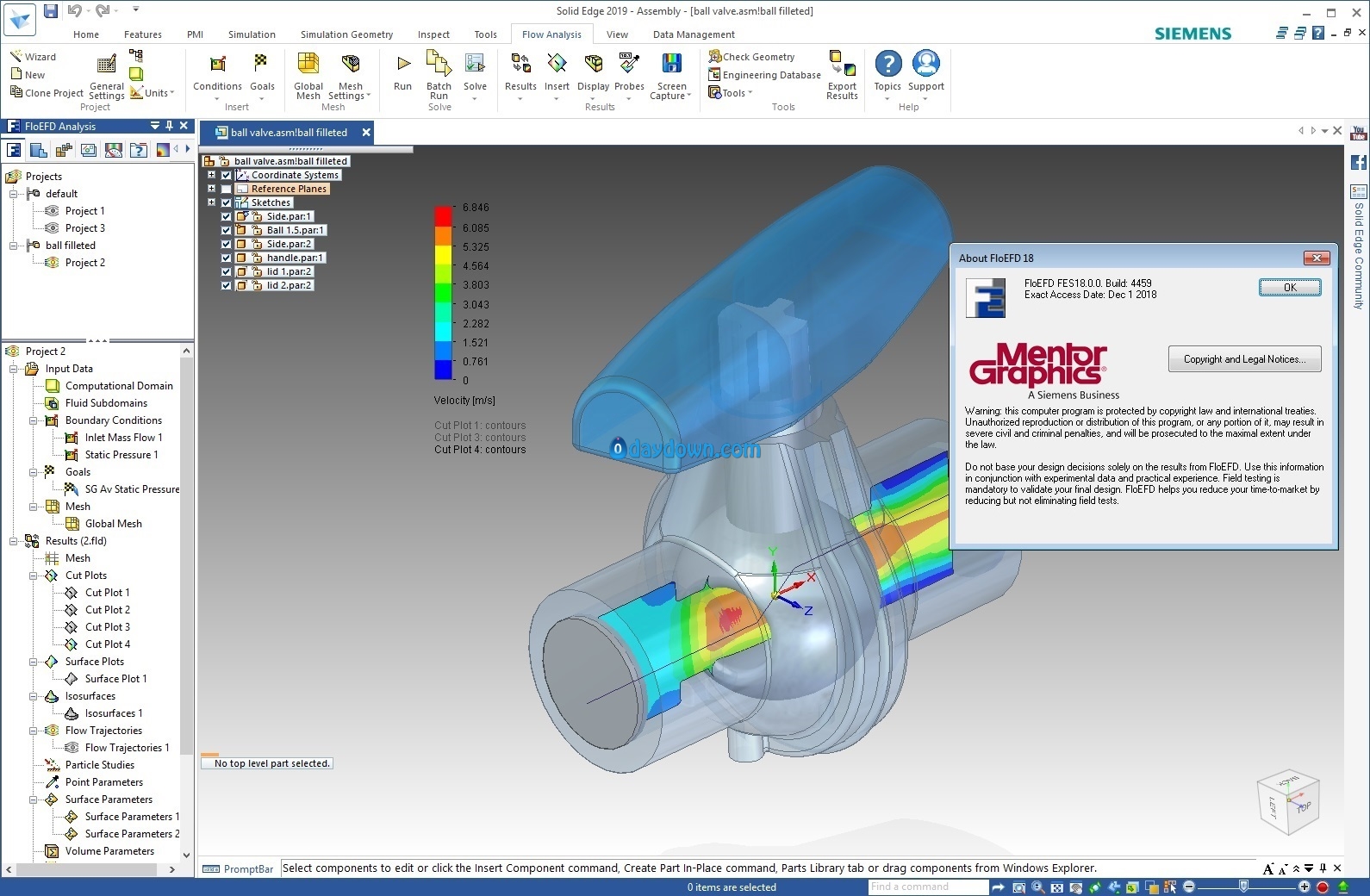Screen dimensions: 1370x896
Task: Uncheck the lid 2.par:2 component
Action: [x=227, y=285]
